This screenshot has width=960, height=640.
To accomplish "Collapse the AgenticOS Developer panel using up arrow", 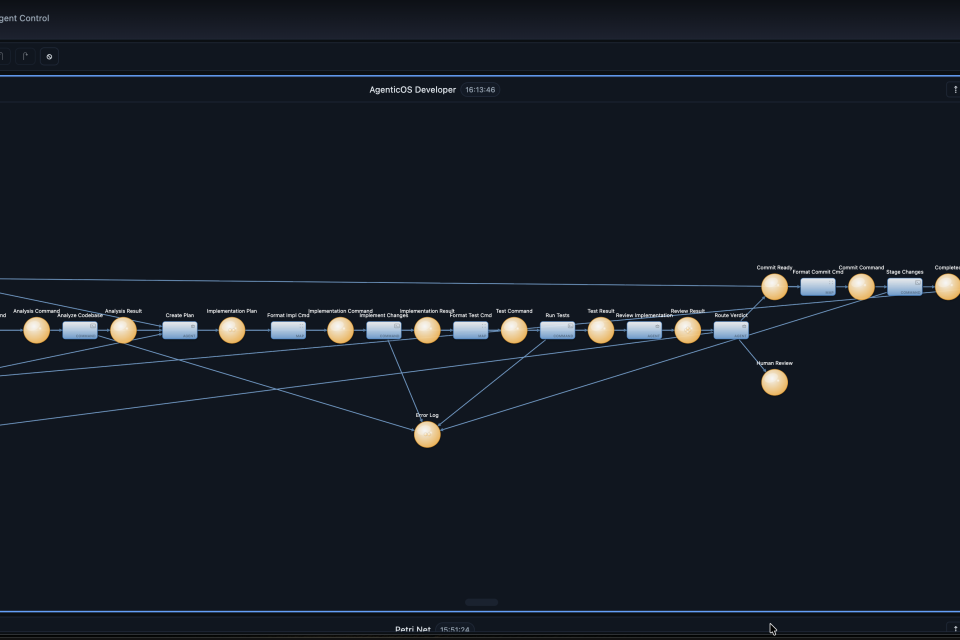I will pyautogui.click(x=955, y=90).
